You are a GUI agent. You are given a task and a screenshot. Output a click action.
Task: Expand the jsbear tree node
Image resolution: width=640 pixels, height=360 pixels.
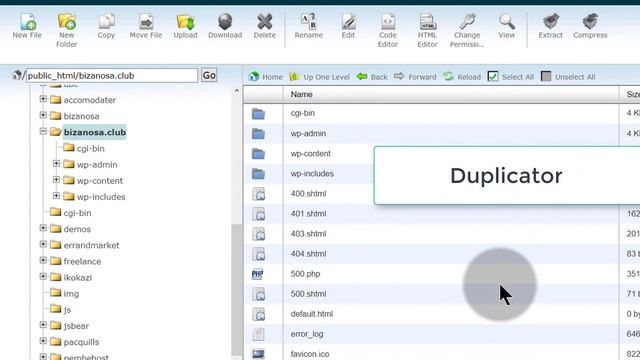(43, 325)
